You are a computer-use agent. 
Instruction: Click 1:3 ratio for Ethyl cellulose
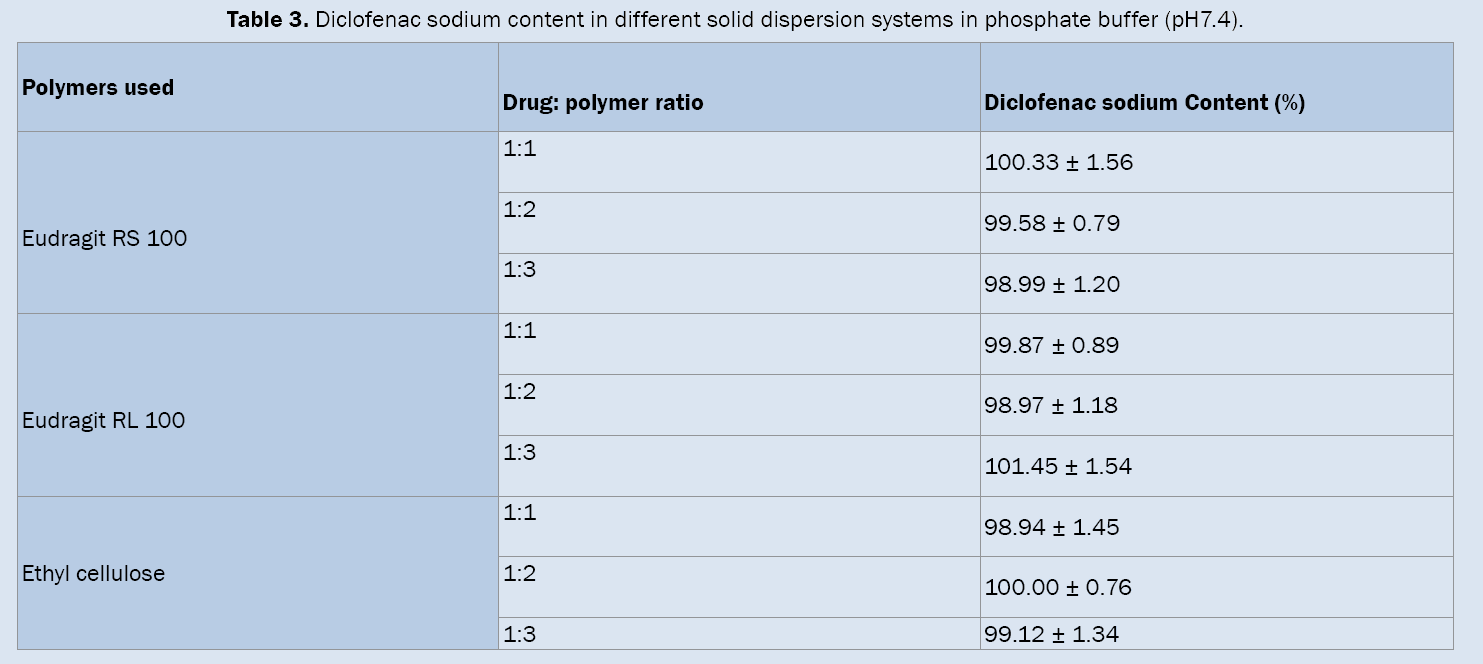[x=520, y=634]
